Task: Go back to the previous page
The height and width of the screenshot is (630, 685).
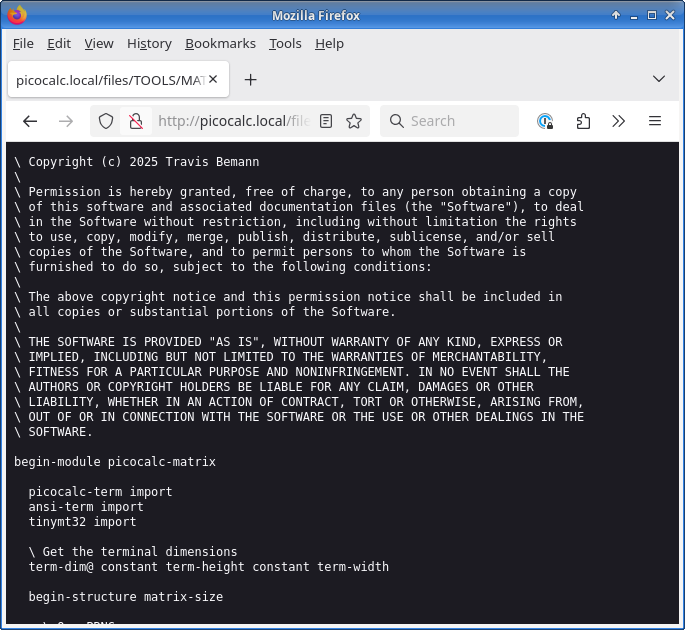Action: [30, 121]
